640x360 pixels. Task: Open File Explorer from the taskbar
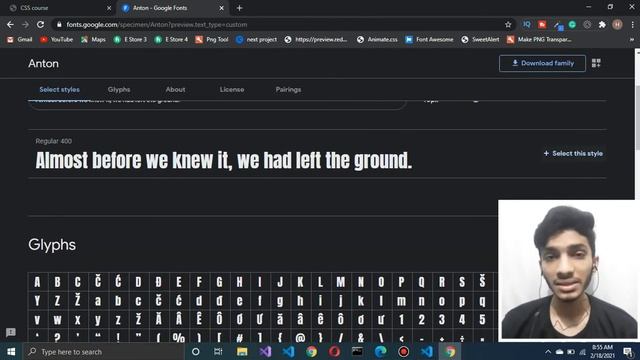(242, 351)
